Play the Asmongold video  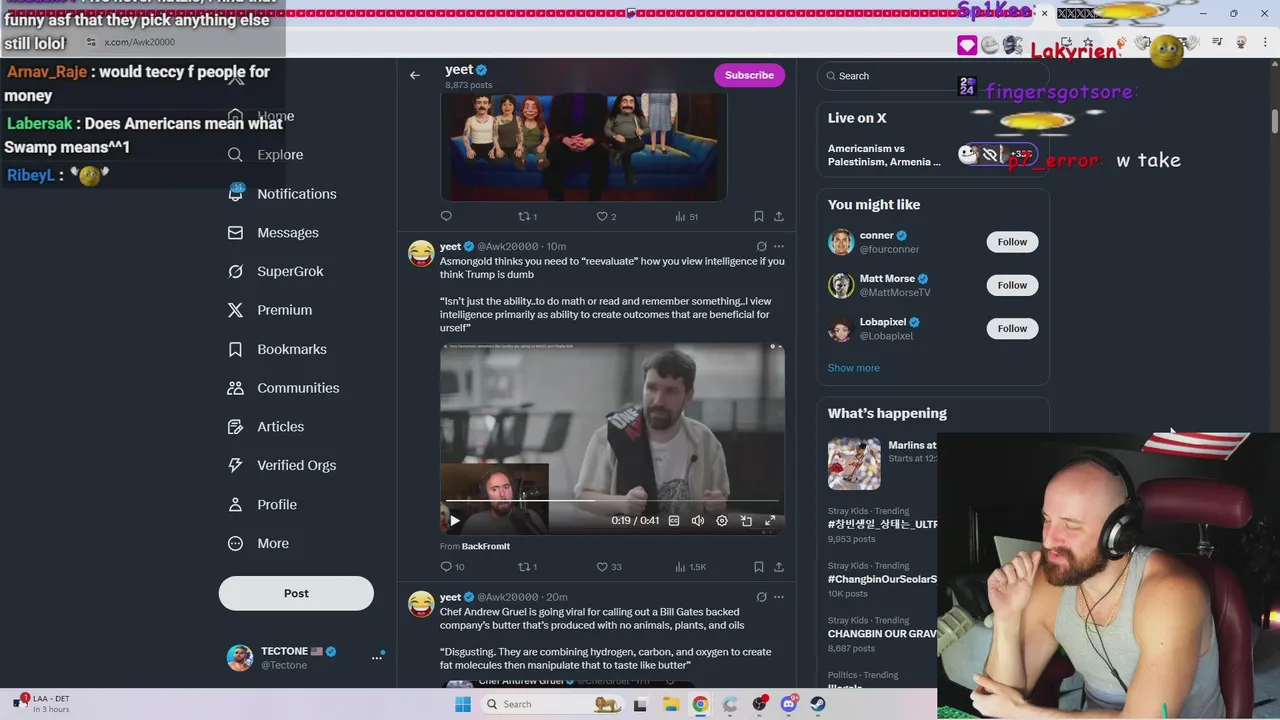(x=454, y=520)
